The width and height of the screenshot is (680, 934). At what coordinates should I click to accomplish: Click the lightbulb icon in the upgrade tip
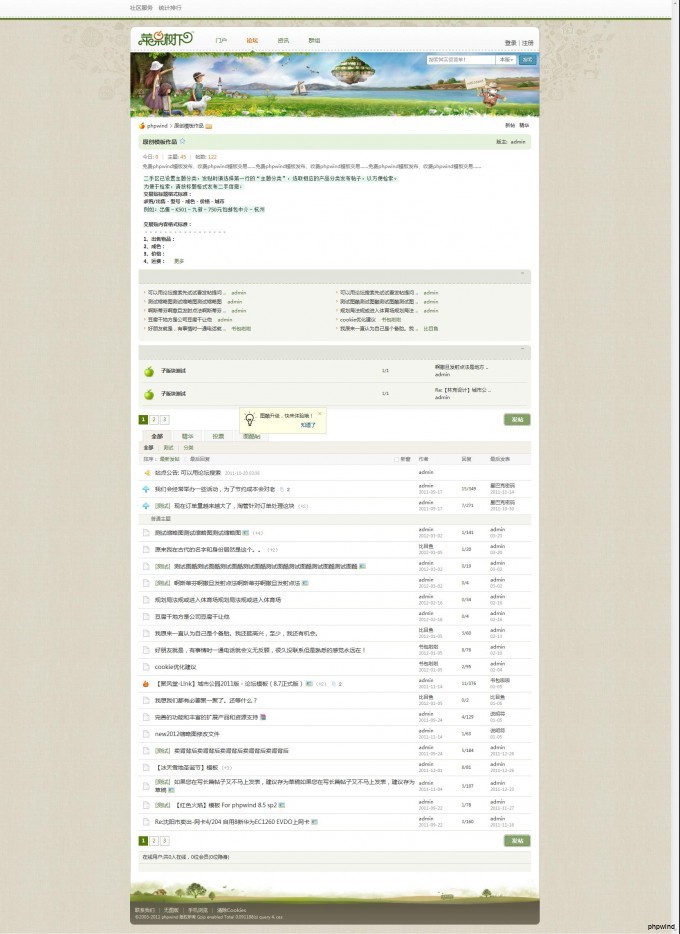point(249,419)
